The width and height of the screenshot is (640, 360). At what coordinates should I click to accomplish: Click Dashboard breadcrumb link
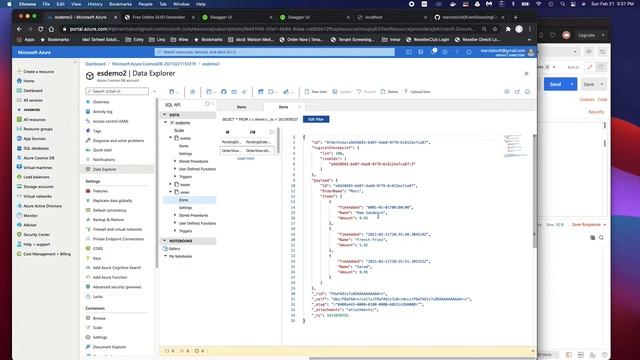(96, 64)
